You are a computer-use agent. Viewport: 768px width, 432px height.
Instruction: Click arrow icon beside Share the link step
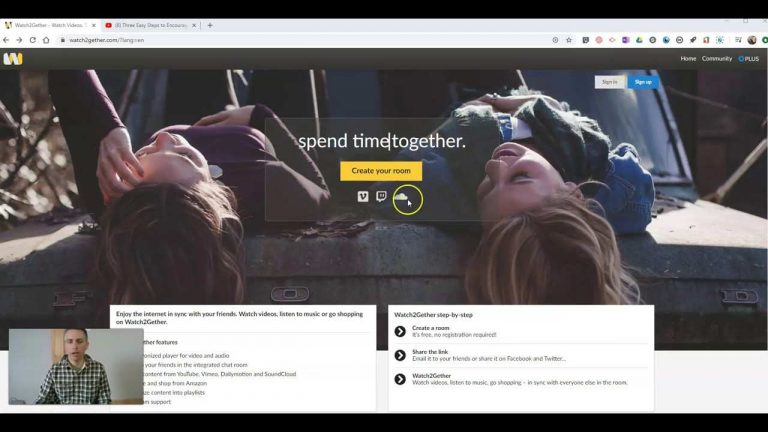(400, 355)
